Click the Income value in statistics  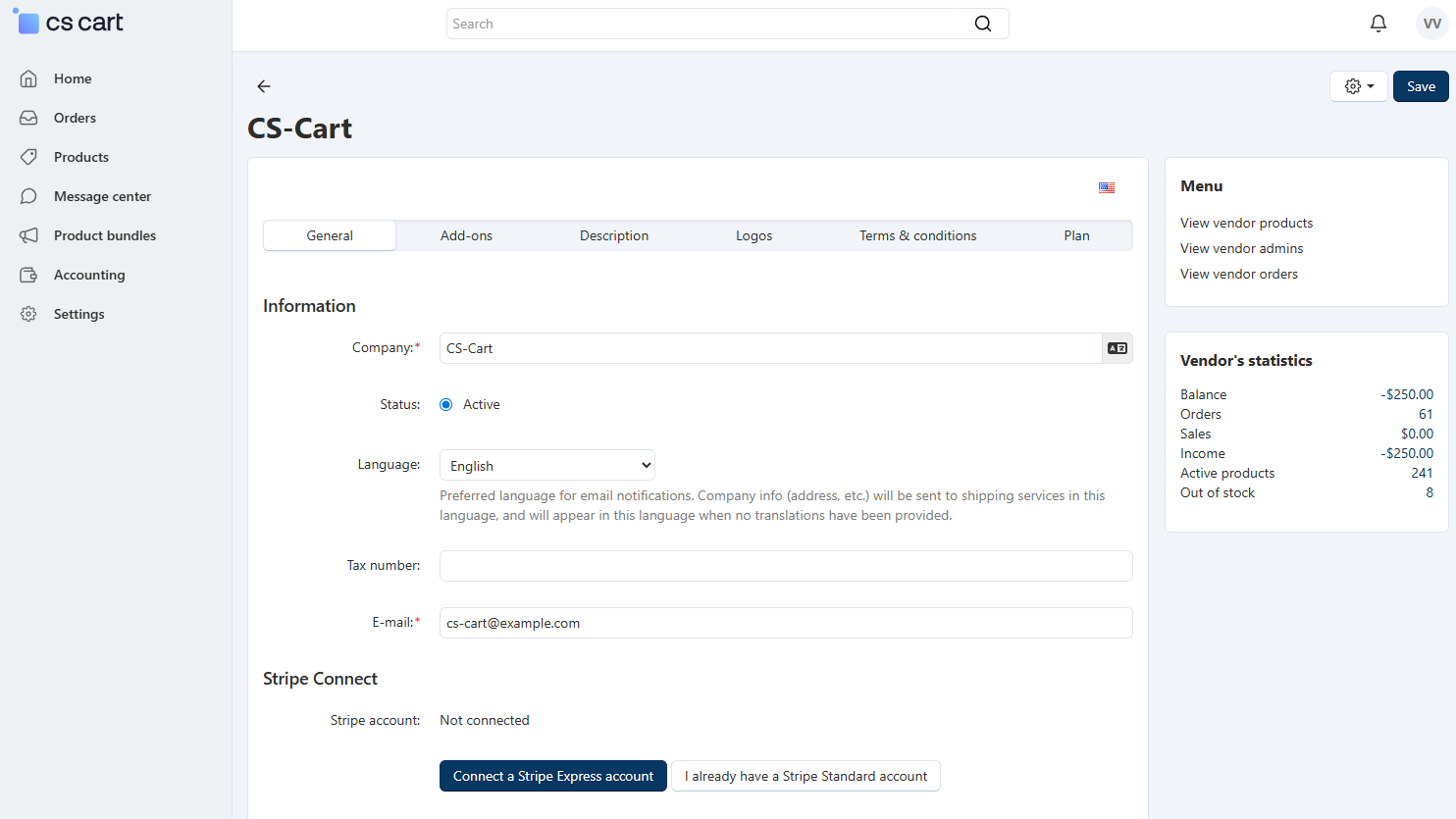pos(1407,453)
